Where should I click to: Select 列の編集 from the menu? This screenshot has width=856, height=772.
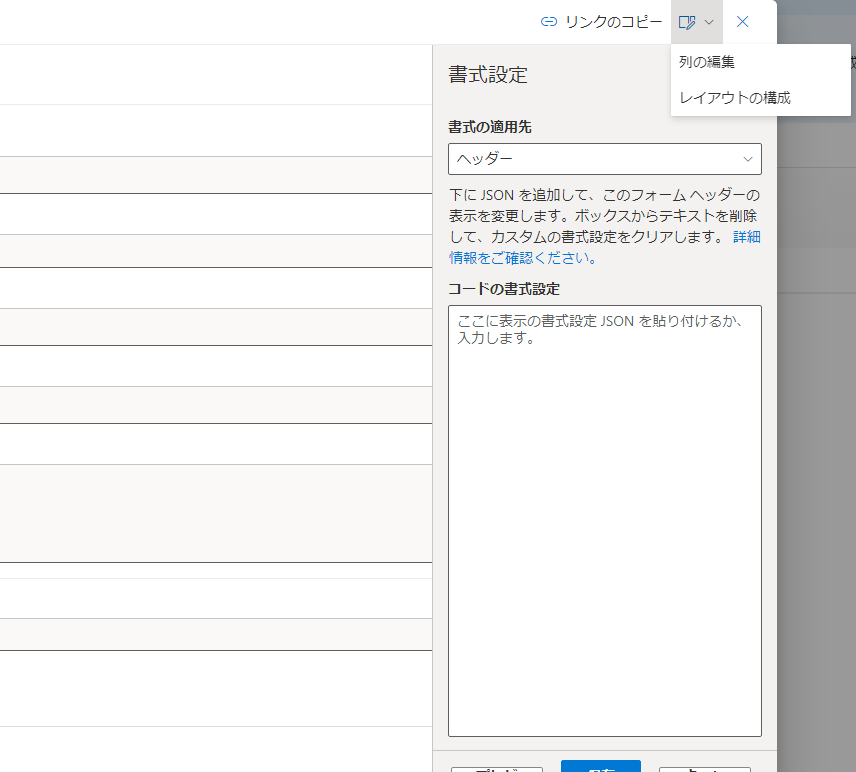pyautogui.click(x=707, y=62)
